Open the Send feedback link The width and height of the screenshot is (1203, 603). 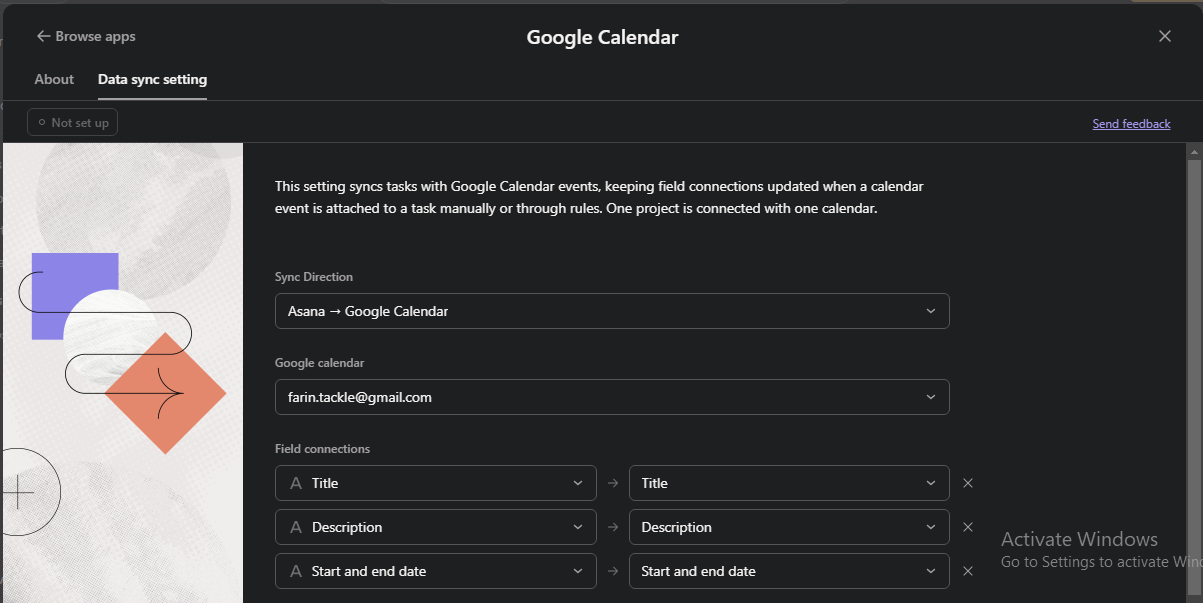pyautogui.click(x=1131, y=124)
